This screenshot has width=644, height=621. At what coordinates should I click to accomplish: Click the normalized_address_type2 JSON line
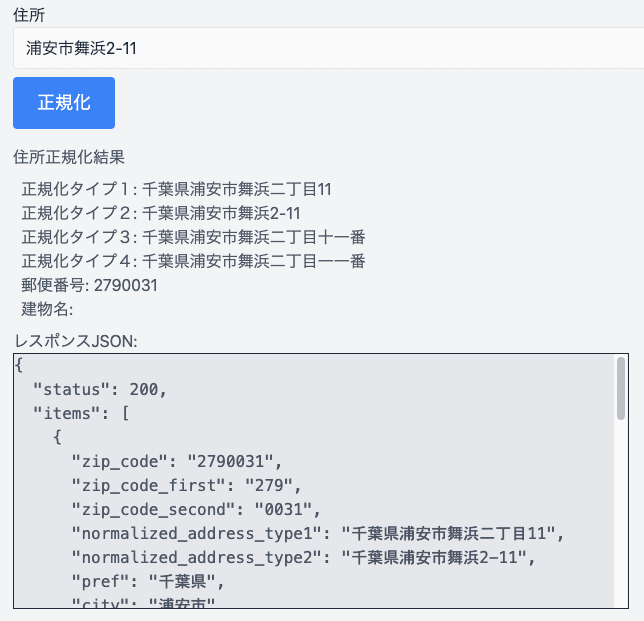click(x=304, y=557)
